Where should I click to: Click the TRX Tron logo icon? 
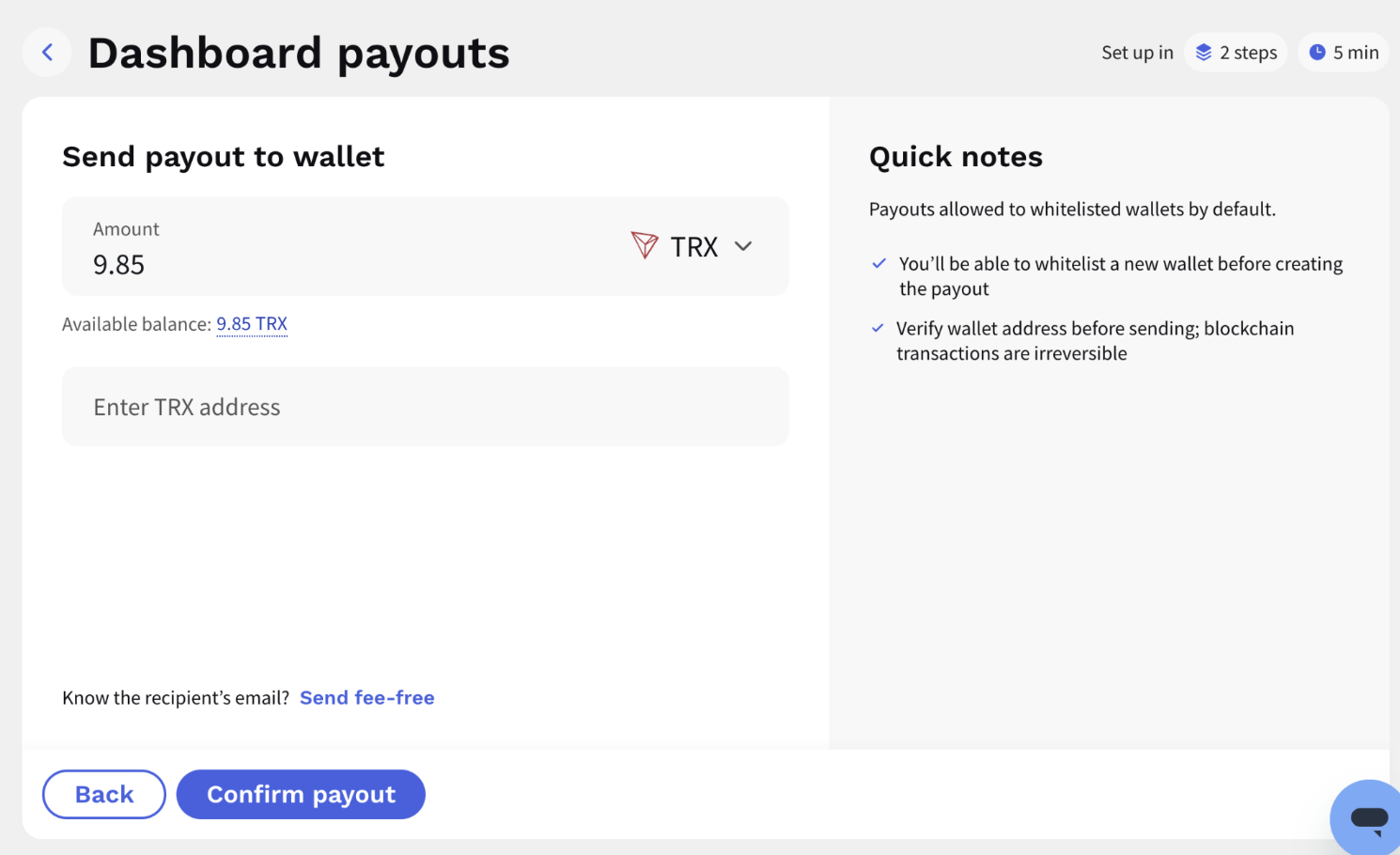[x=645, y=245]
